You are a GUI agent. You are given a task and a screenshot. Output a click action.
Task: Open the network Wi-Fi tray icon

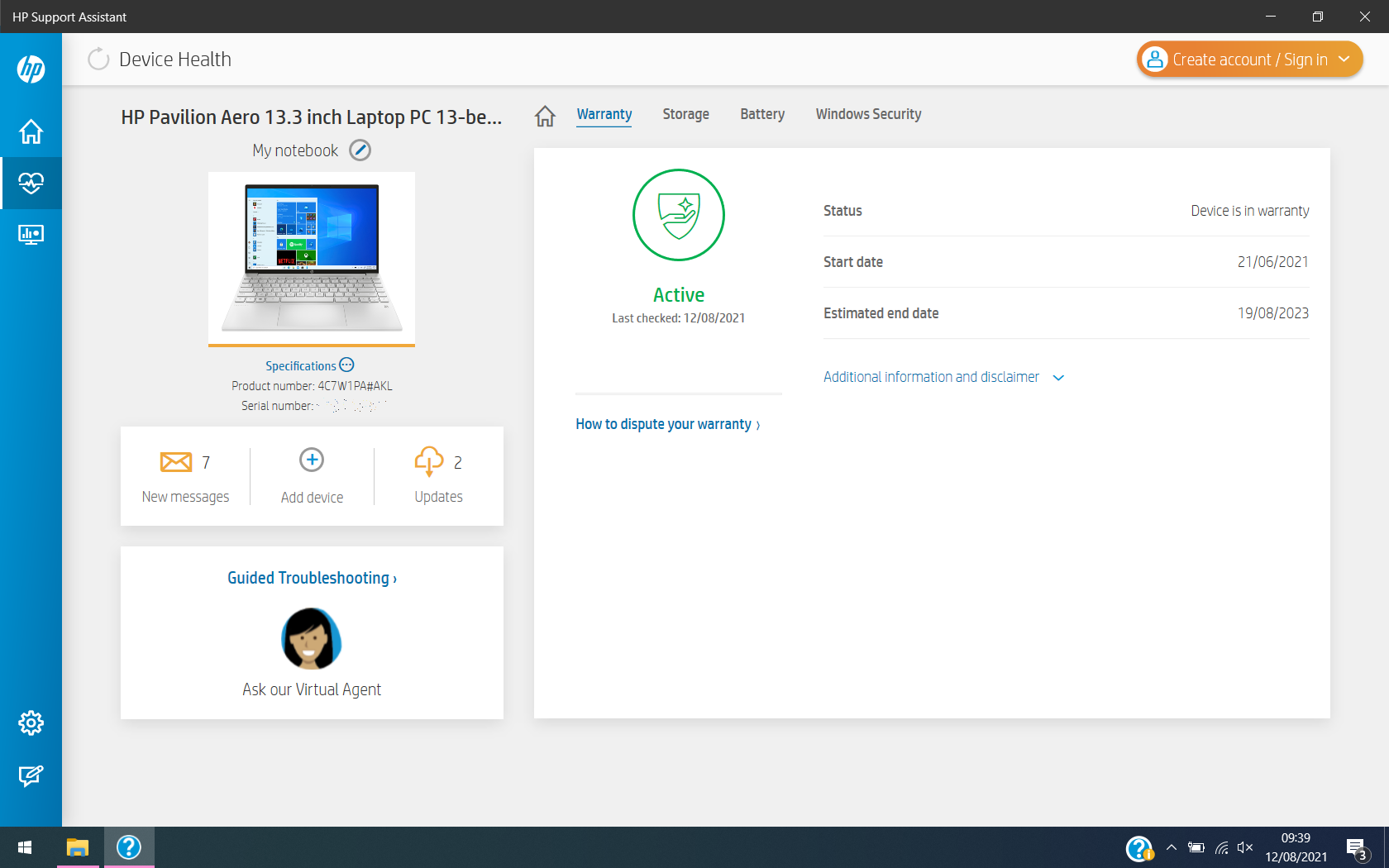point(1221,847)
